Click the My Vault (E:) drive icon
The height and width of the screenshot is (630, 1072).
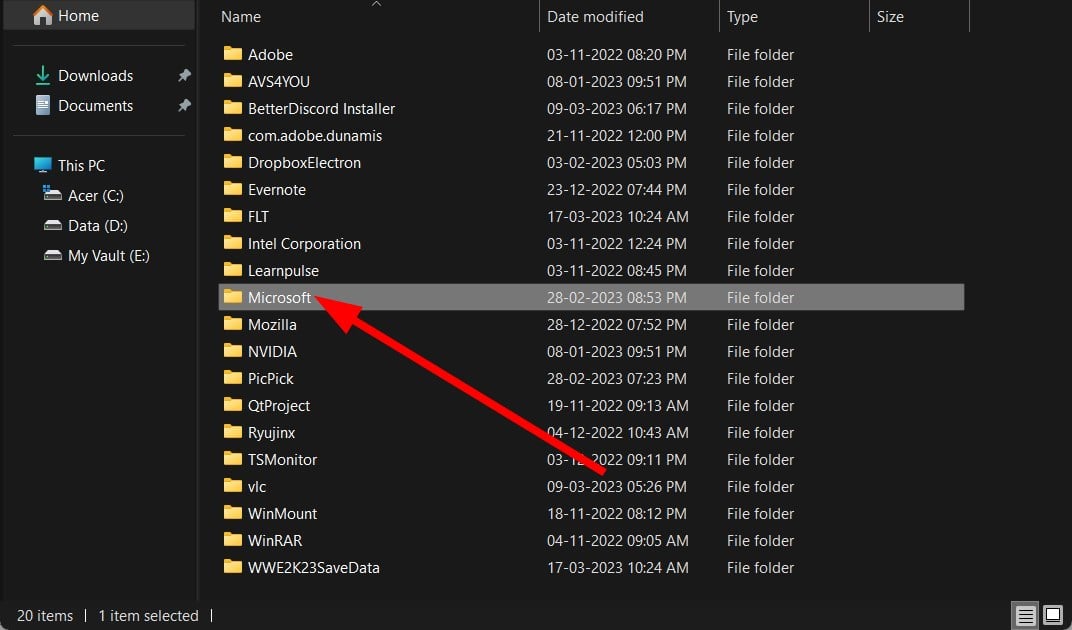(53, 255)
